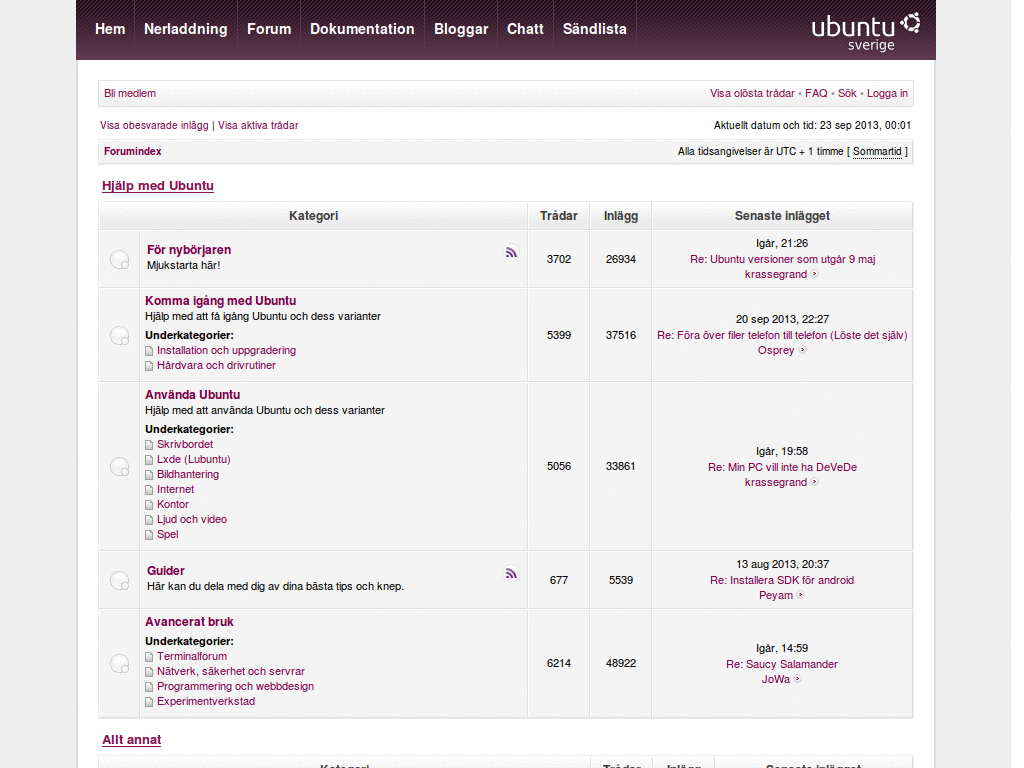Viewport: 1024px width, 768px height.
Task: Click the forum bubble icon for Avancerat bruk
Action: pyautogui.click(x=119, y=663)
